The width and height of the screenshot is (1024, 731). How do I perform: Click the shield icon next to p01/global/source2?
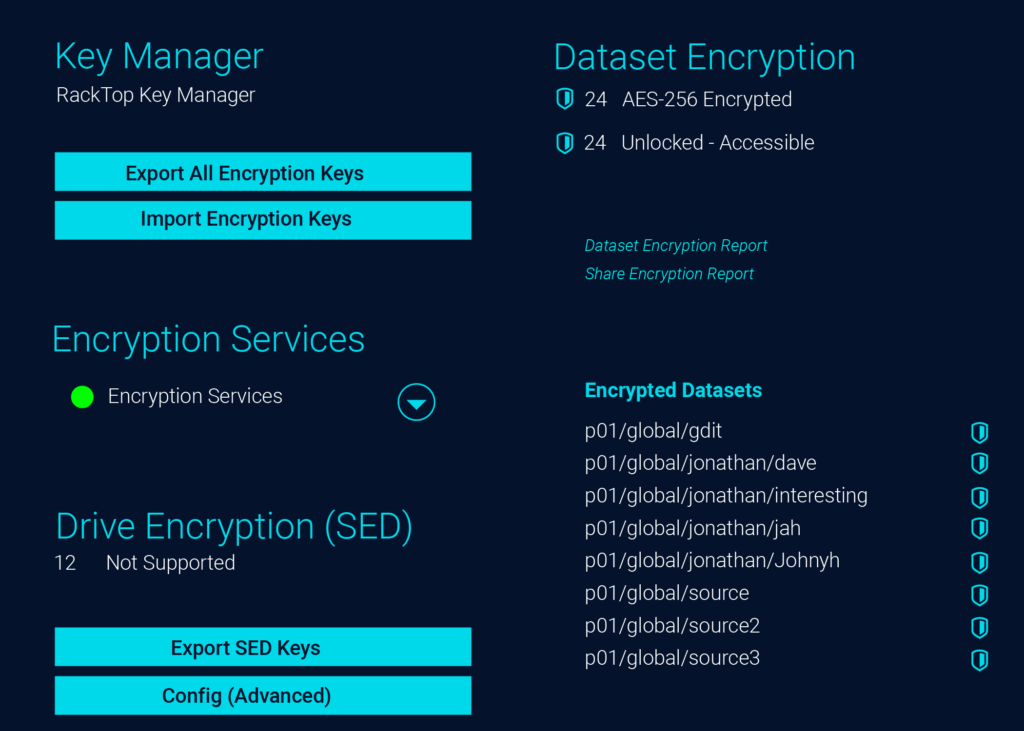[979, 627]
